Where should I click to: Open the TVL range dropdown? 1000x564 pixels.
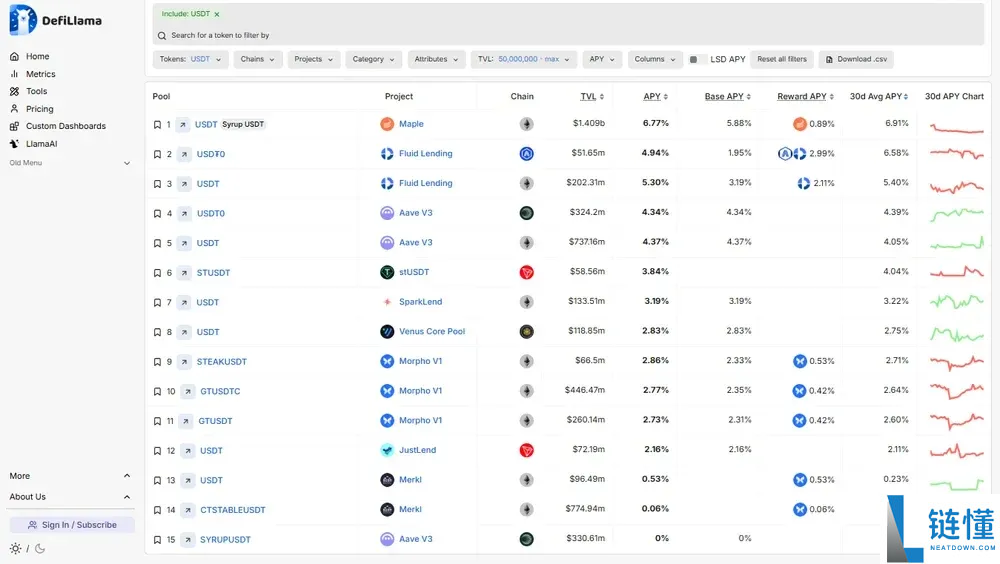click(524, 59)
